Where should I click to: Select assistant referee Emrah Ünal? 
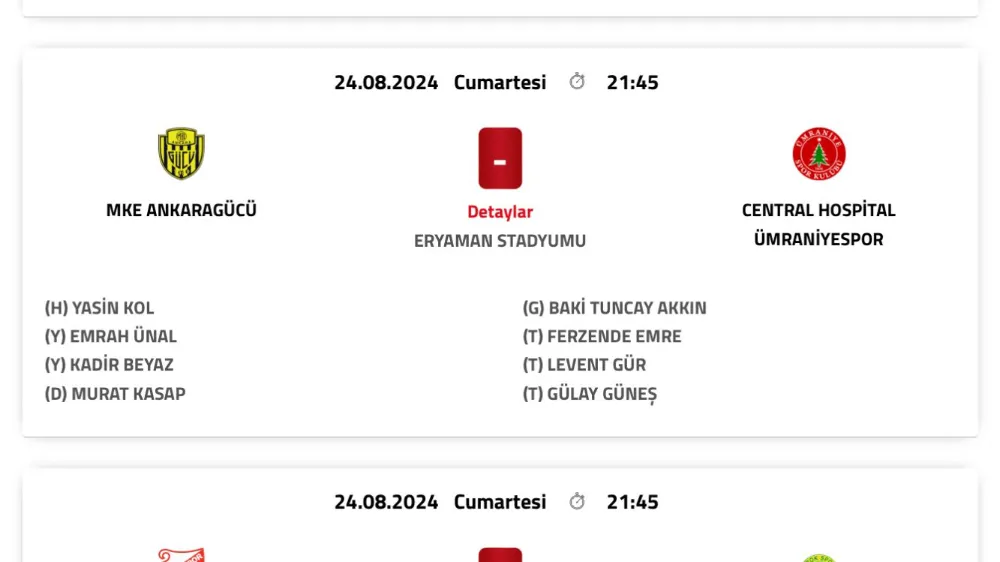[111, 336]
